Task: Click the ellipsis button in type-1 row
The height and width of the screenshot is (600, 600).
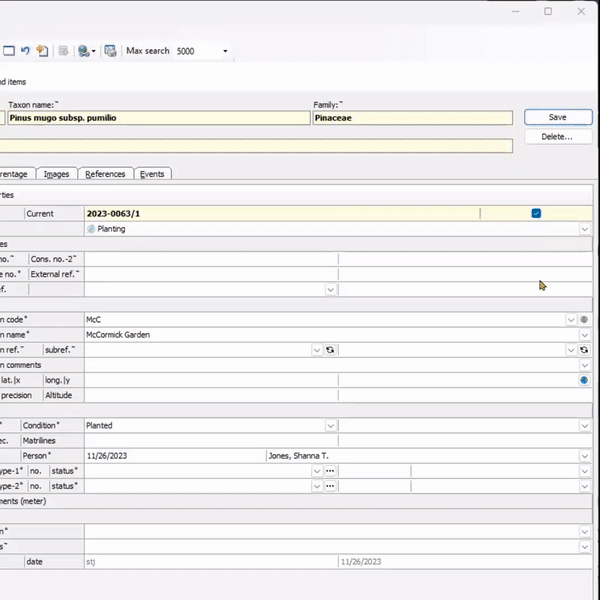Action: (330, 471)
